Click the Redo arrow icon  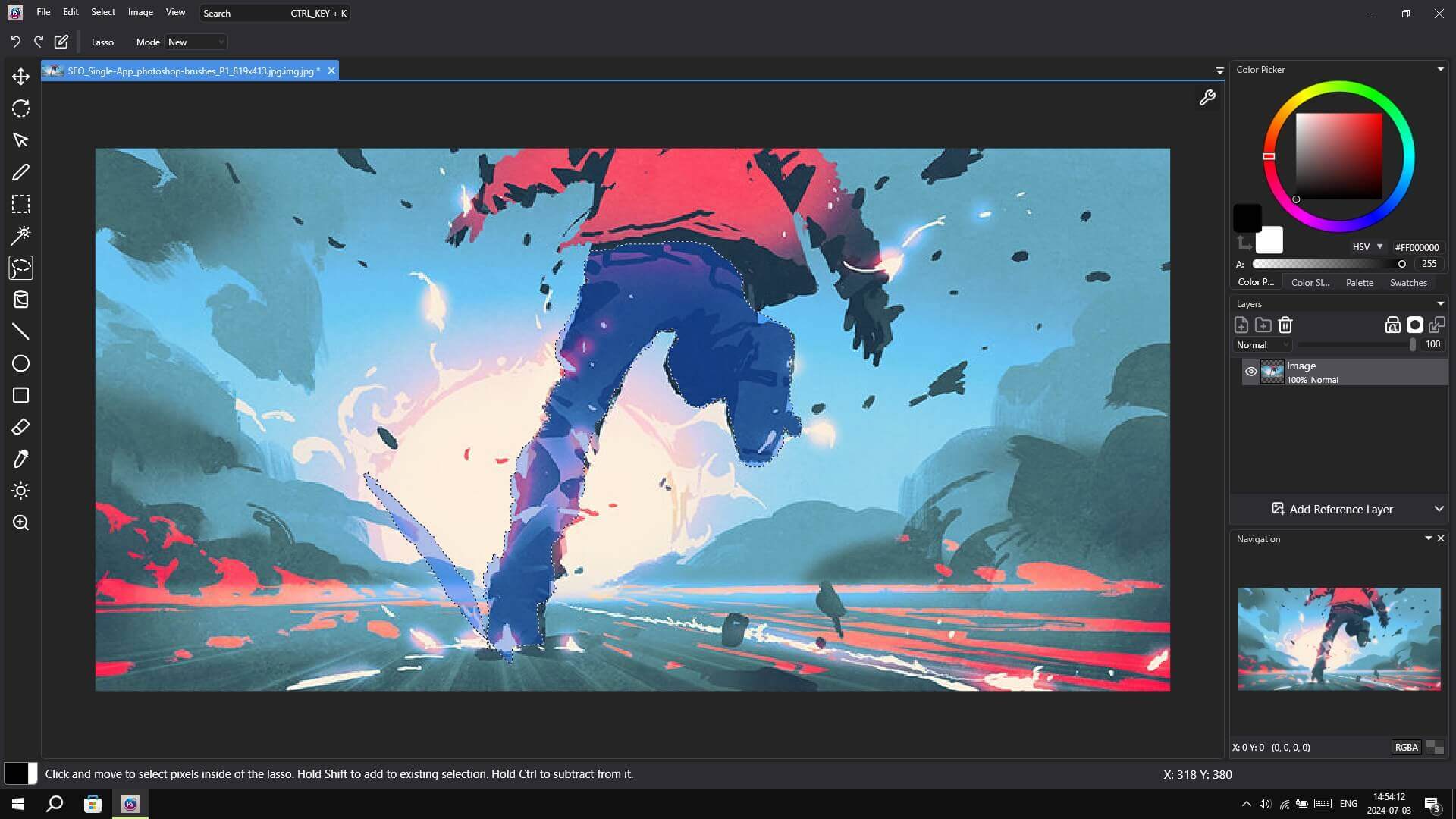(x=38, y=42)
